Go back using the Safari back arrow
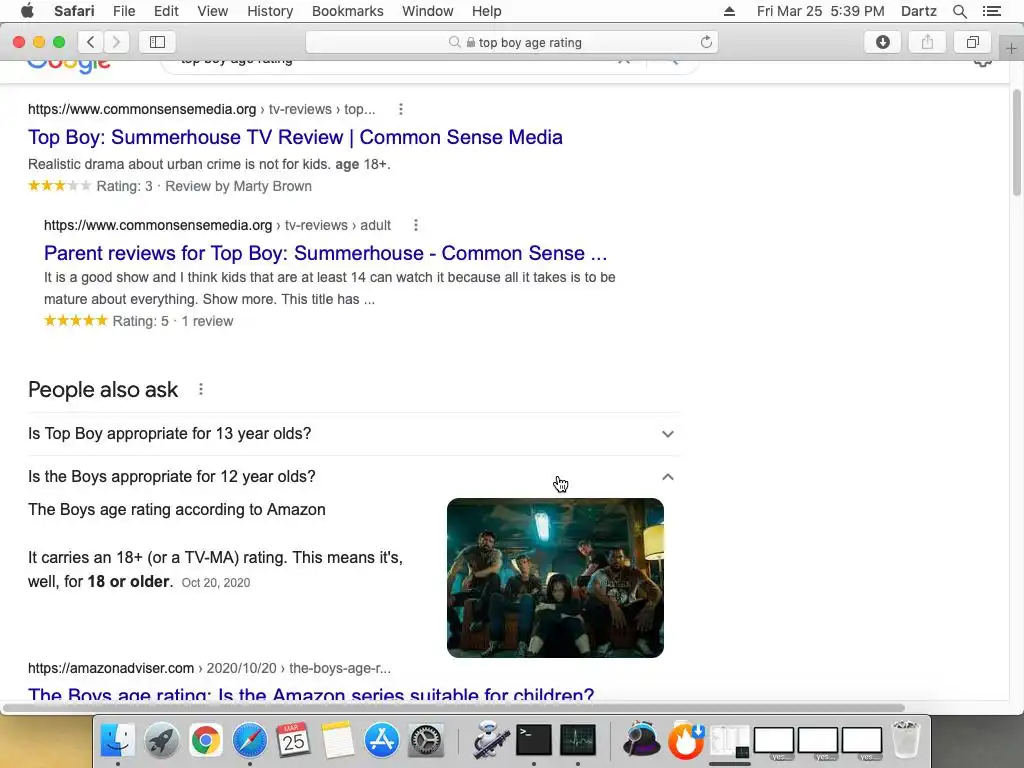Image resolution: width=1024 pixels, height=768 pixels. [x=91, y=42]
